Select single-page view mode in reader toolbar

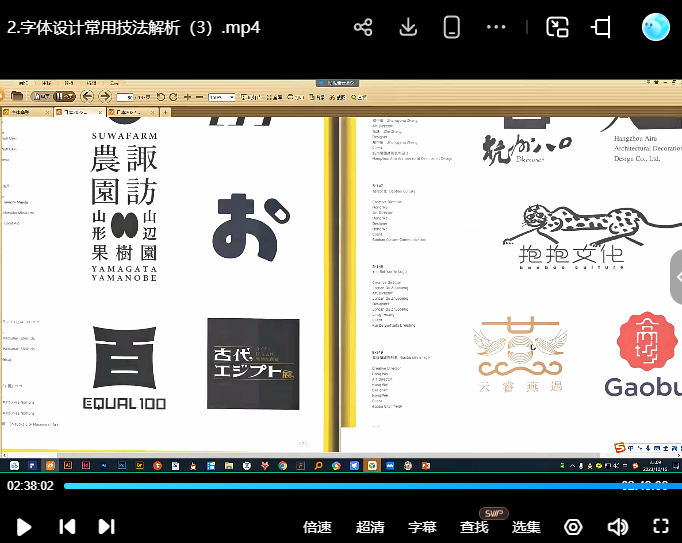[x=42, y=96]
